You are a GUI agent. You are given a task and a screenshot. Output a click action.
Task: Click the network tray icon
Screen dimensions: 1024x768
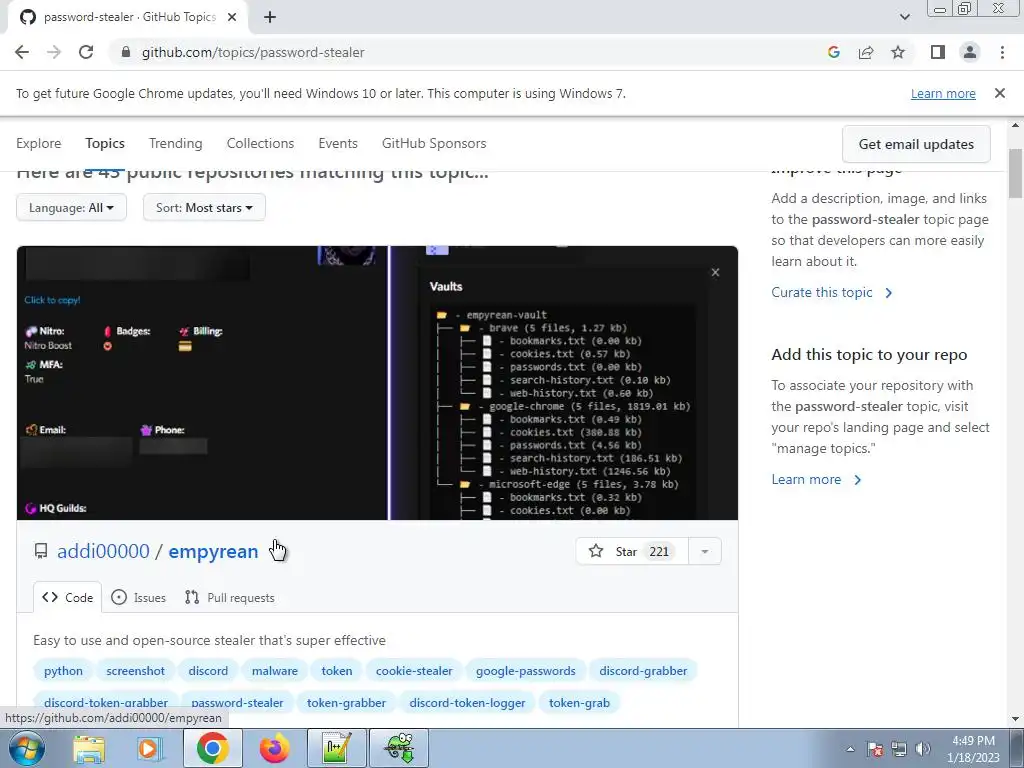(x=899, y=749)
